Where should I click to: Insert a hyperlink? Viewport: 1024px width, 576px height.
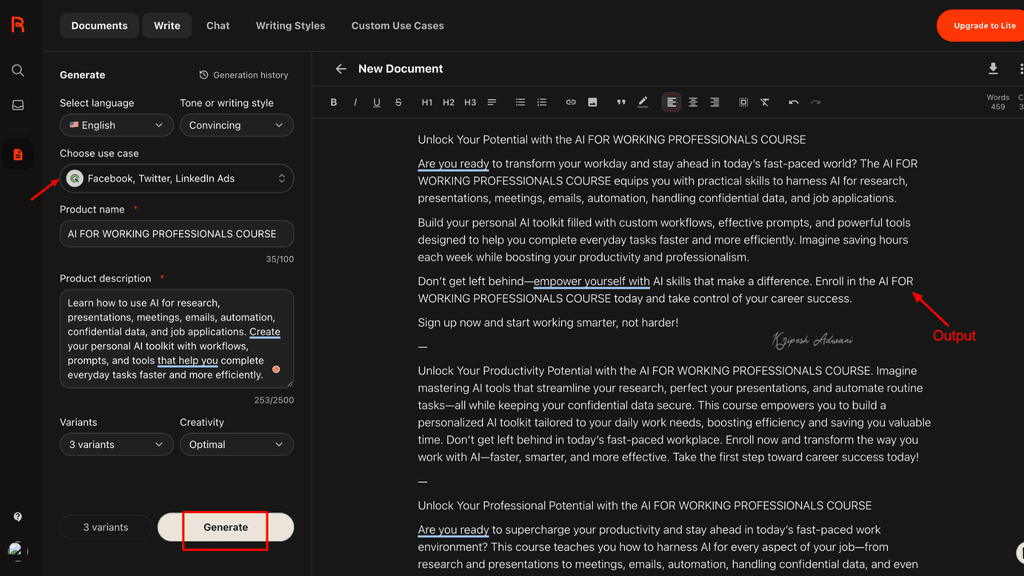(571, 103)
